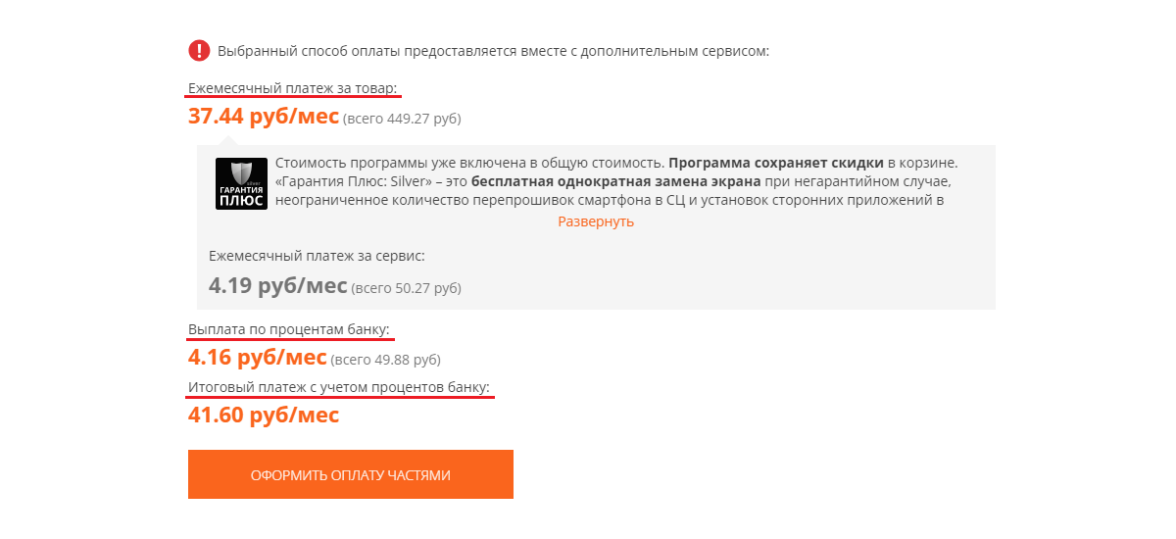
Task: Expand the description via Развернуть link
Action: (596, 221)
